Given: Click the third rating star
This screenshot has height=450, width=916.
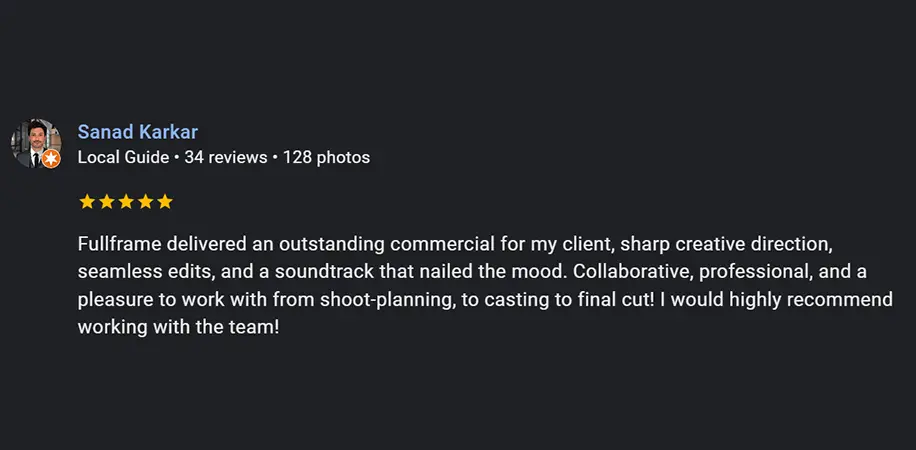Looking at the screenshot, I should [x=126, y=202].
